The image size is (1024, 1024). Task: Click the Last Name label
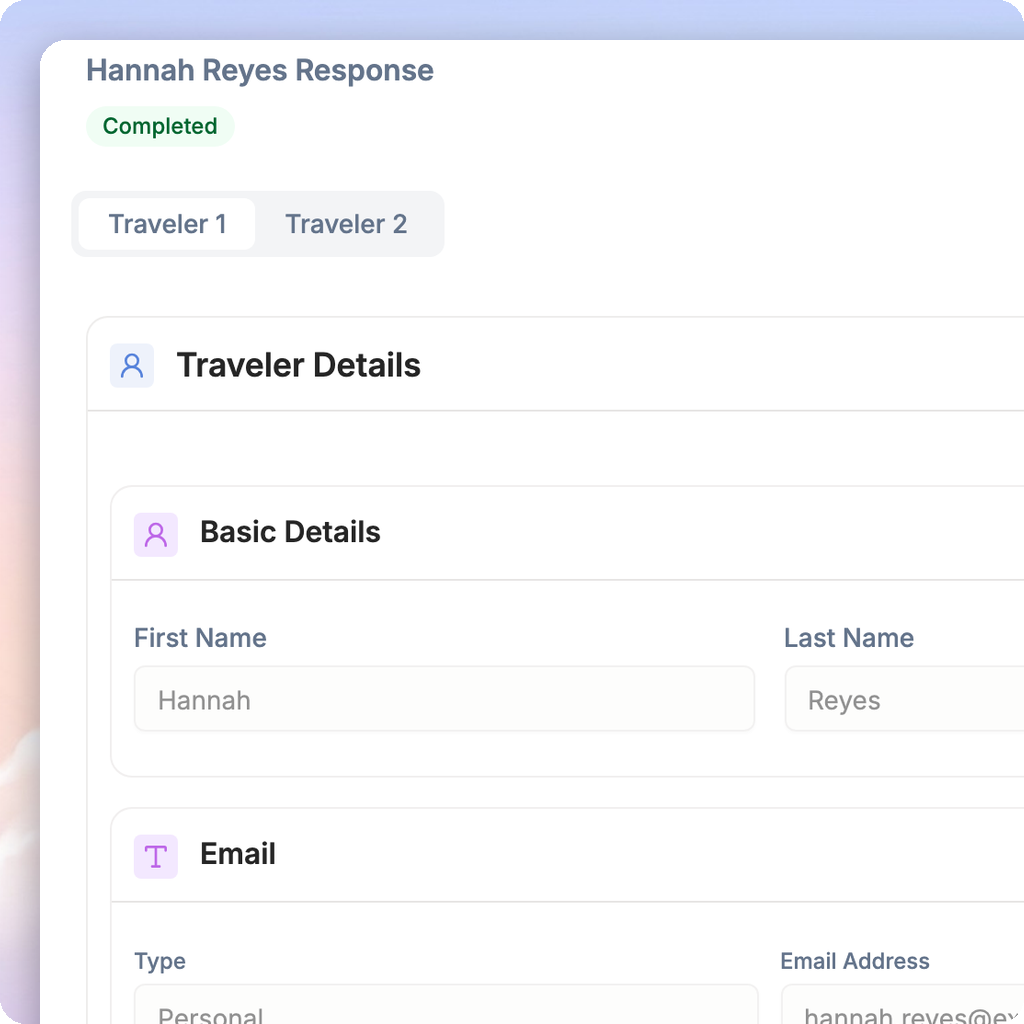tap(848, 638)
